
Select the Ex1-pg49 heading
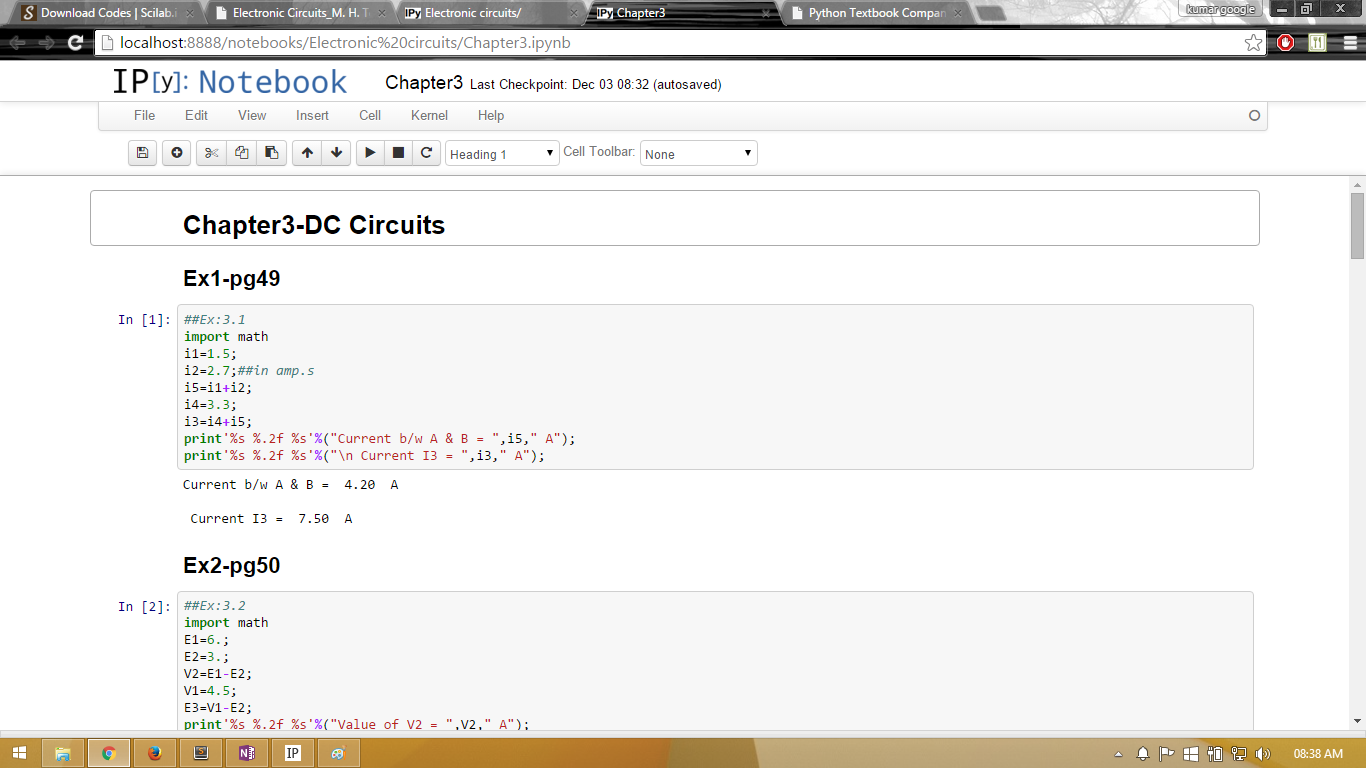[231, 279]
